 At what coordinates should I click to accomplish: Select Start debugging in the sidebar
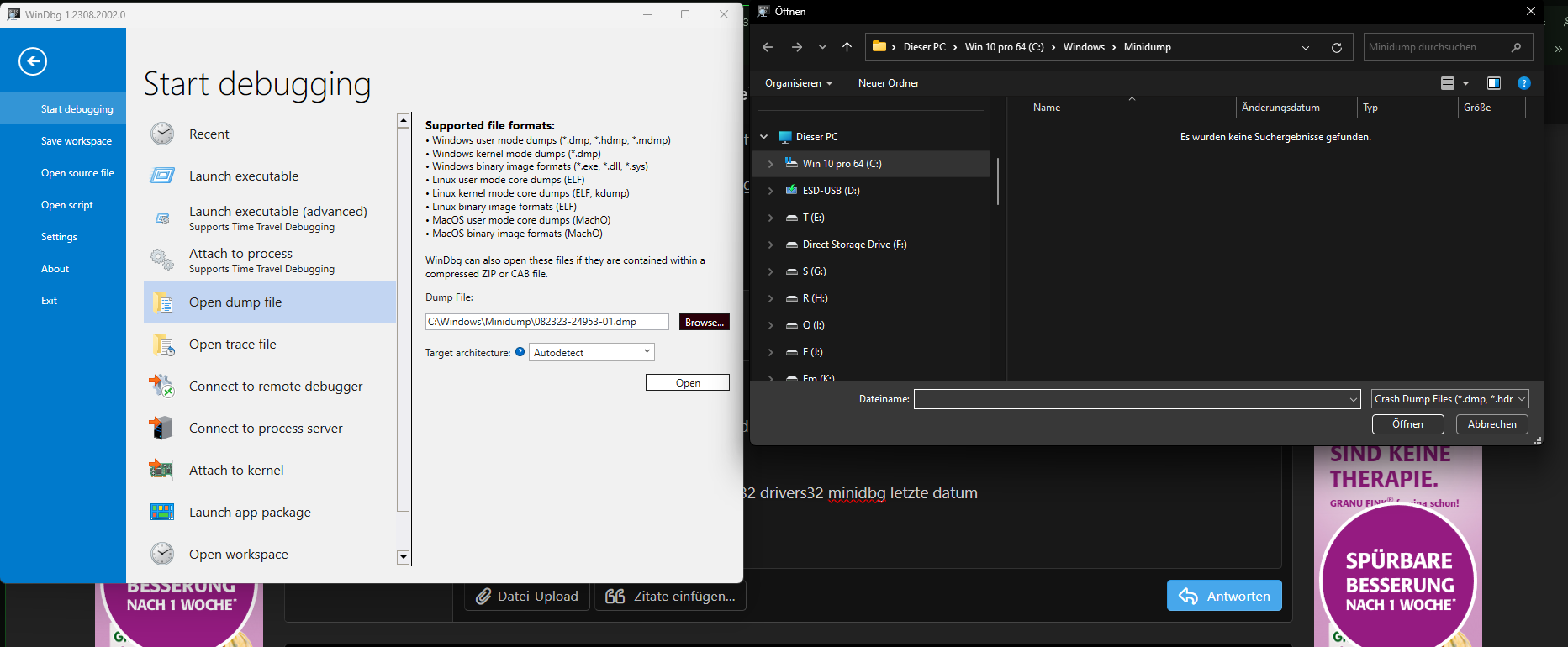click(x=63, y=109)
